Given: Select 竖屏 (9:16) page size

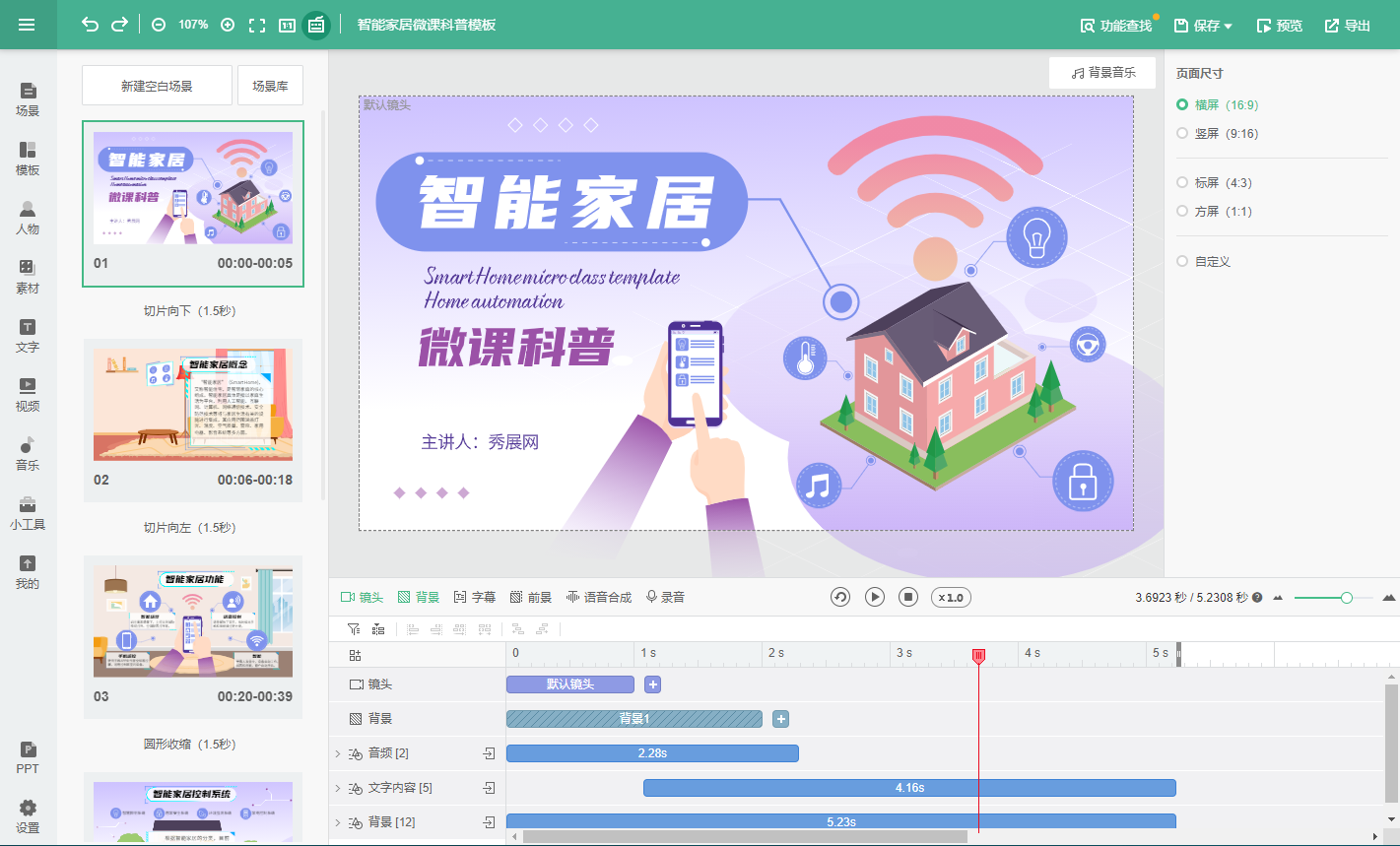Looking at the screenshot, I should tap(1218, 133).
